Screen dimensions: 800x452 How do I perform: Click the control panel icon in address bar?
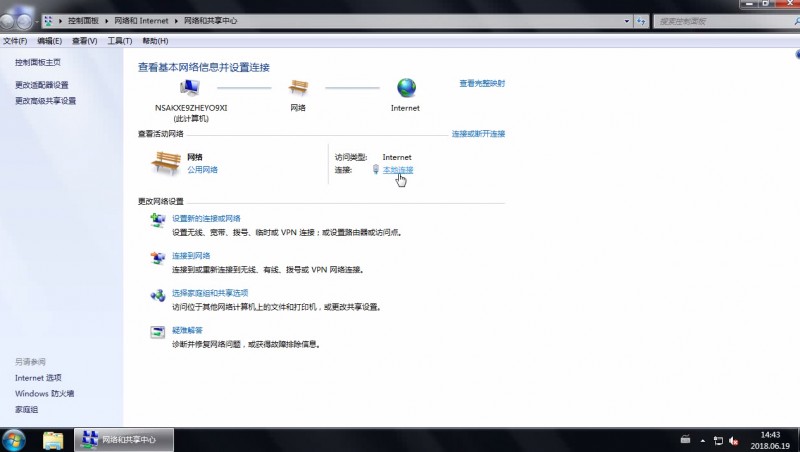click(x=48, y=21)
